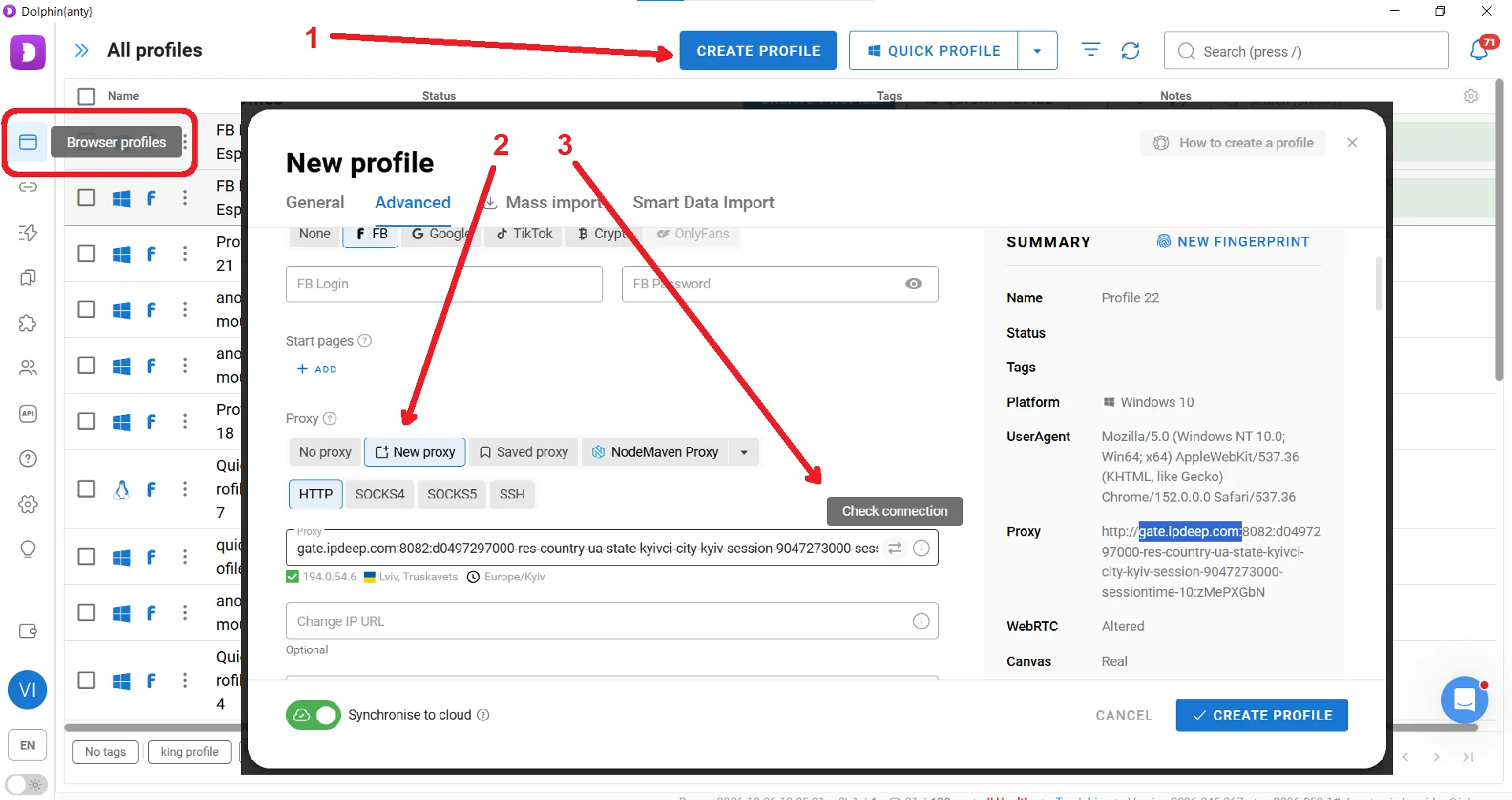Open the Quick Profile dropdown arrow
This screenshot has height=800, width=1512.
[1037, 50]
